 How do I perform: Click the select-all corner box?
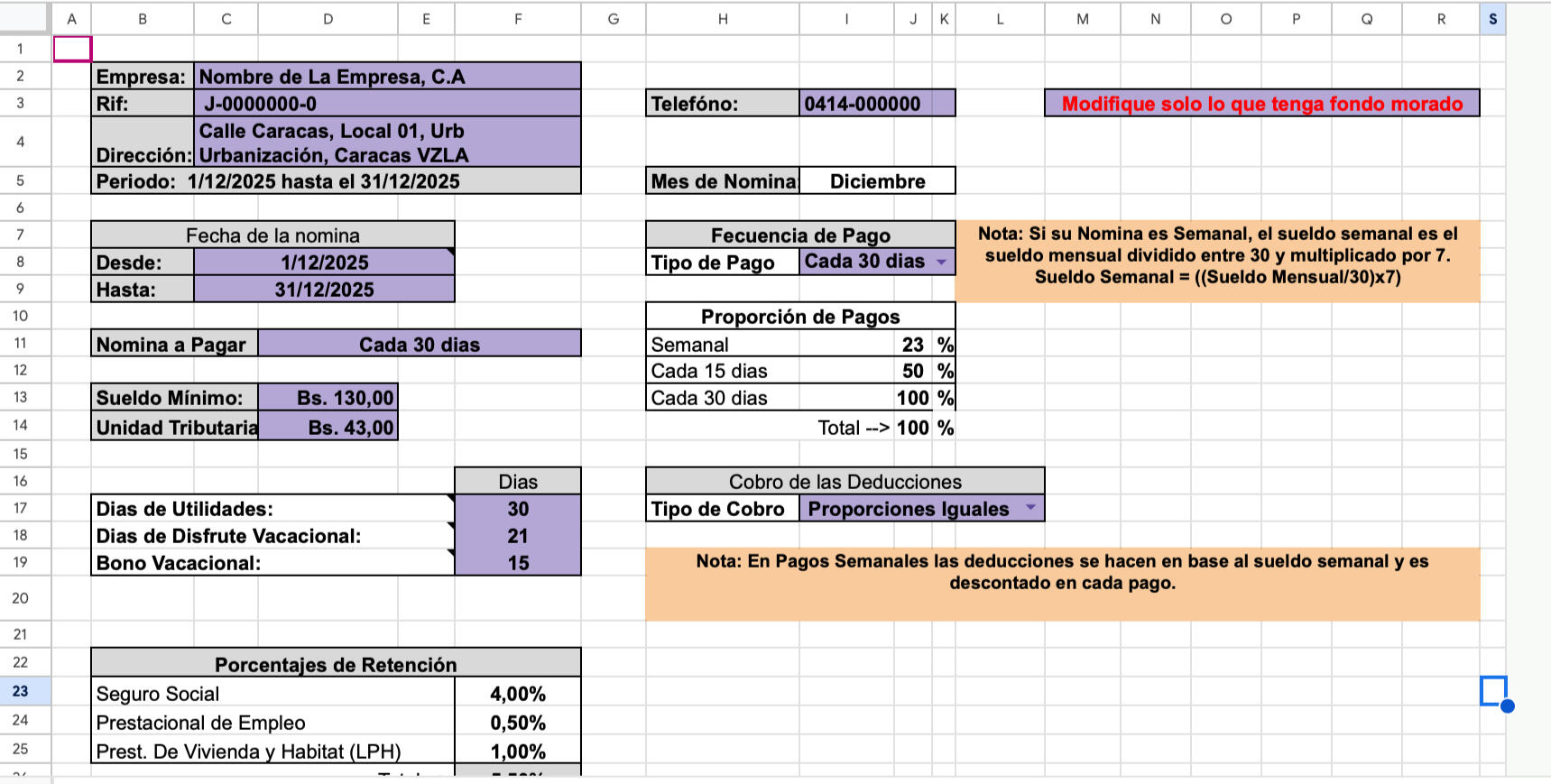point(25,18)
